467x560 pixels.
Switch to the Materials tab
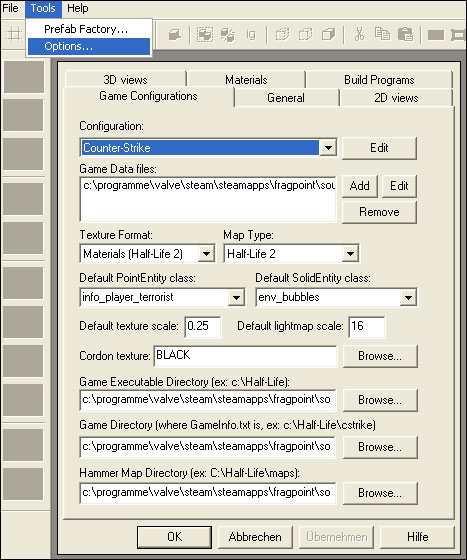[x=246, y=79]
